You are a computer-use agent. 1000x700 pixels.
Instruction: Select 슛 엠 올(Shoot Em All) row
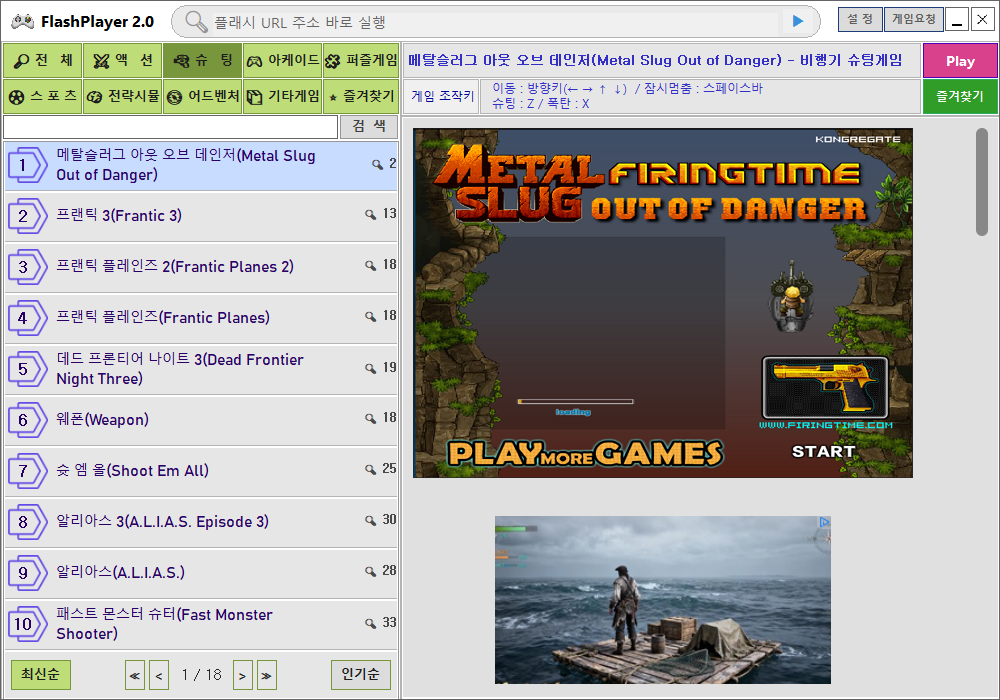pos(201,471)
